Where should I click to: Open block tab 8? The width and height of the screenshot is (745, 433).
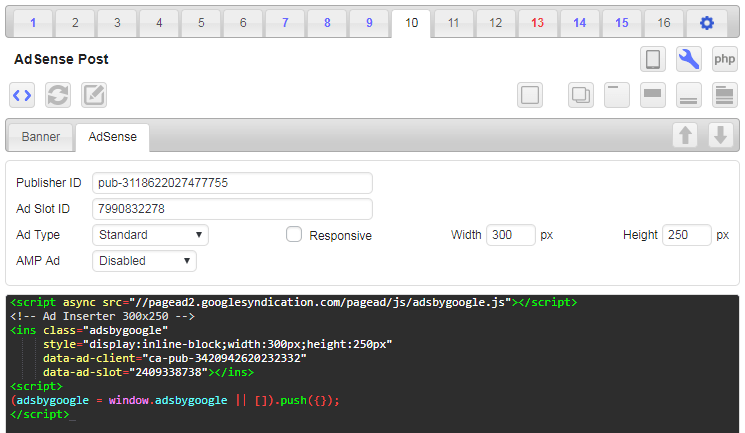[x=327, y=23]
